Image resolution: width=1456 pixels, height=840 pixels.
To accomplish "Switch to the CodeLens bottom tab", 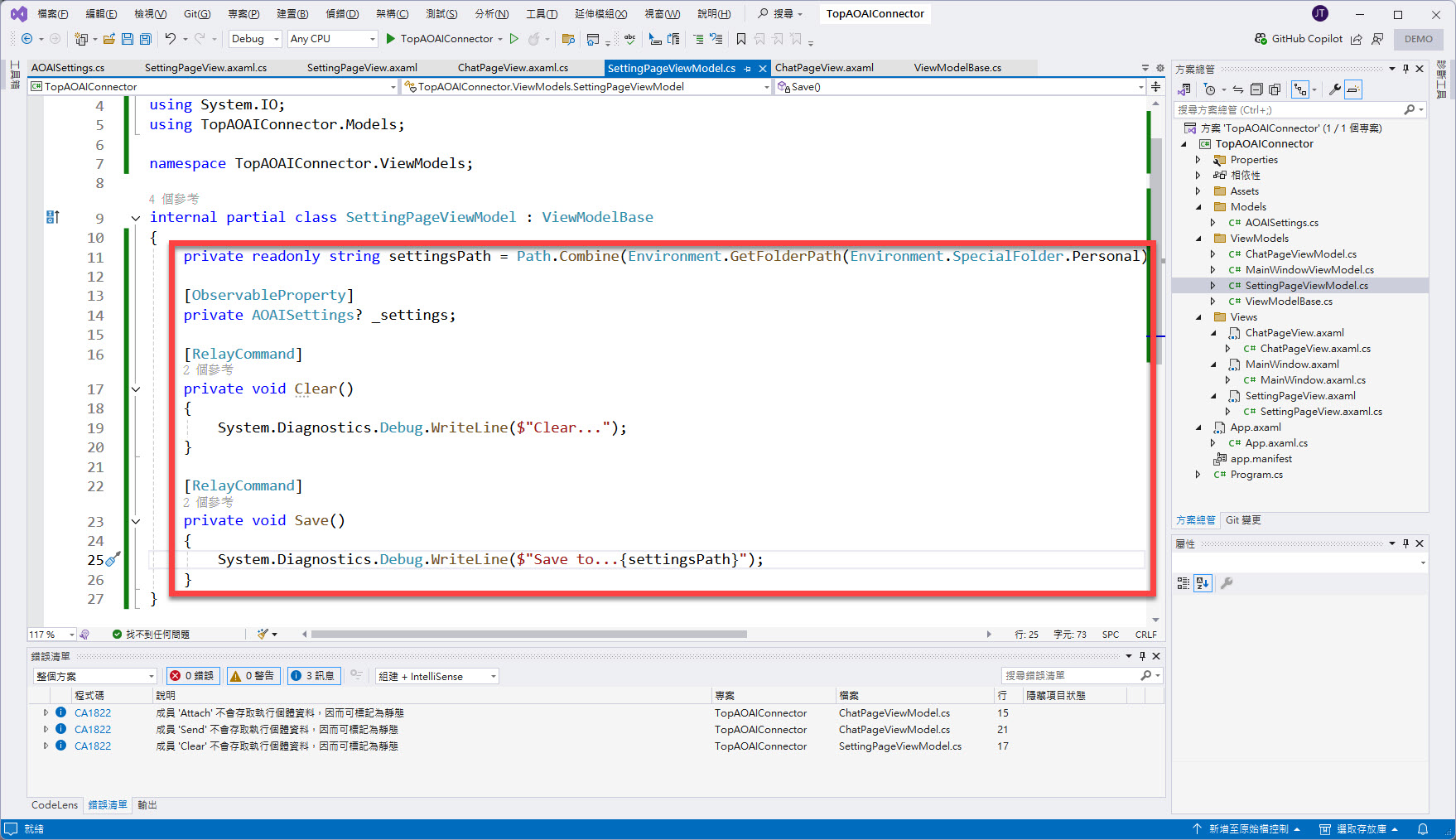I will coord(55,805).
